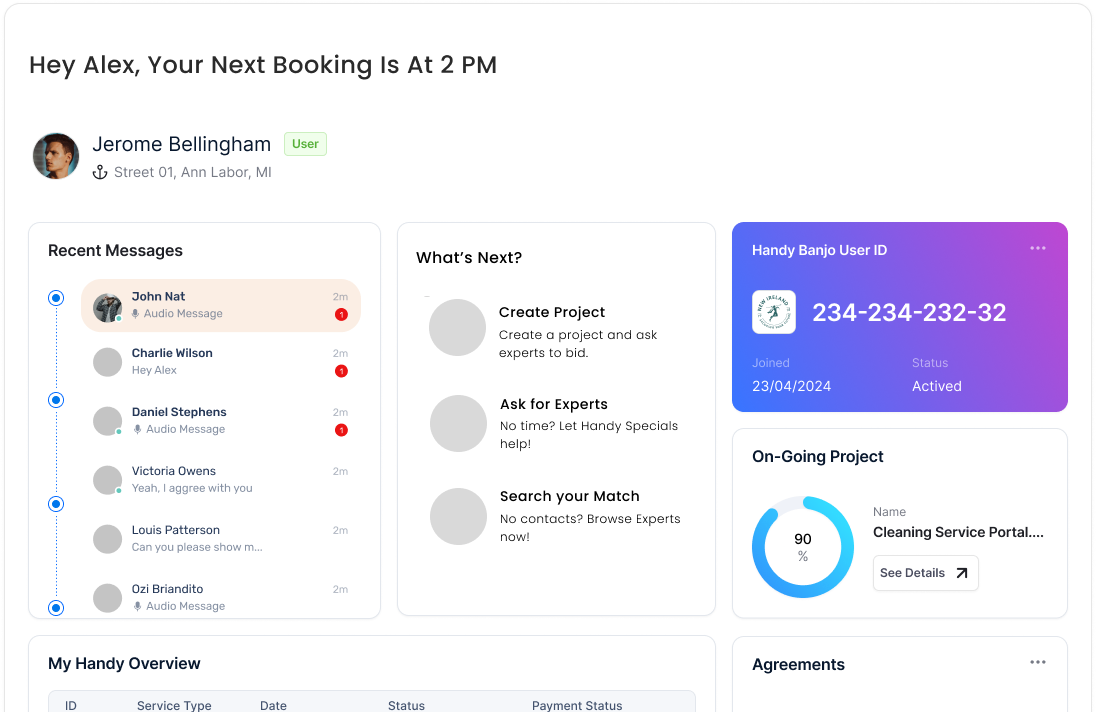Select the timeline dot beside John Nat
1096x712 pixels.
pos(56,298)
